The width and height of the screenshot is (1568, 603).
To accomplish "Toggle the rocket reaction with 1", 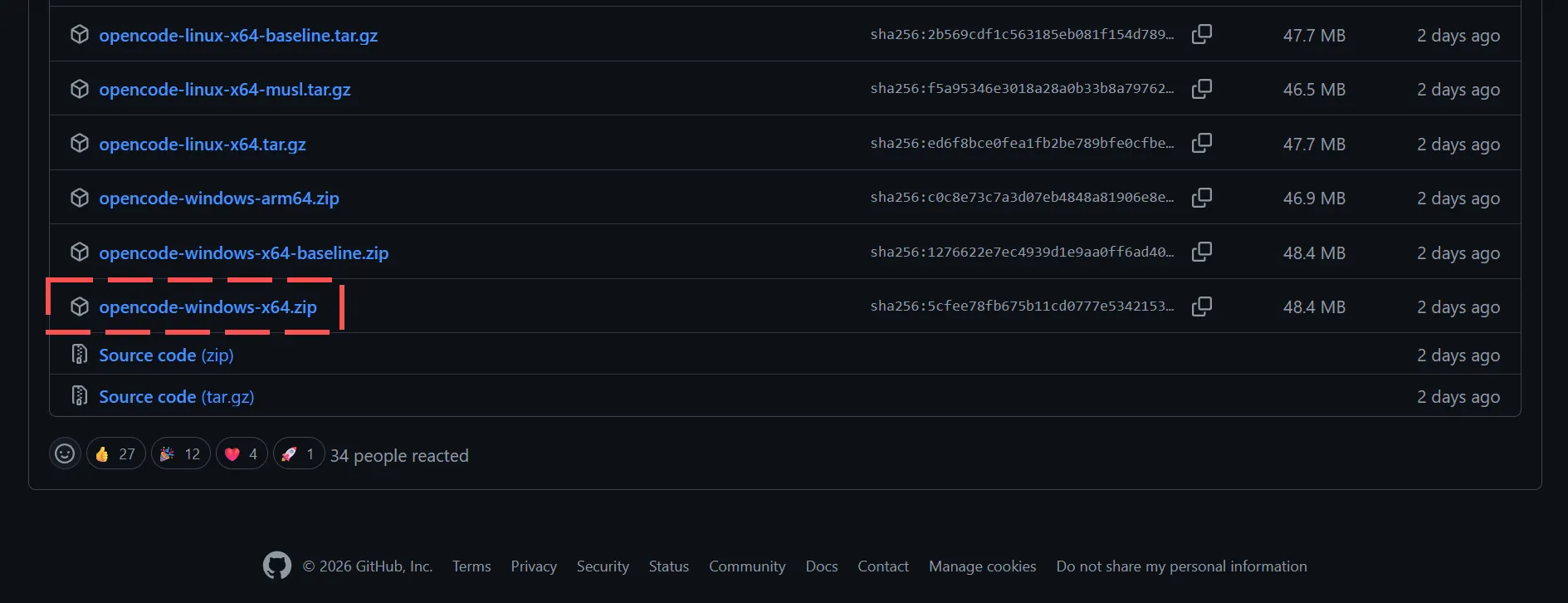I will [x=298, y=453].
